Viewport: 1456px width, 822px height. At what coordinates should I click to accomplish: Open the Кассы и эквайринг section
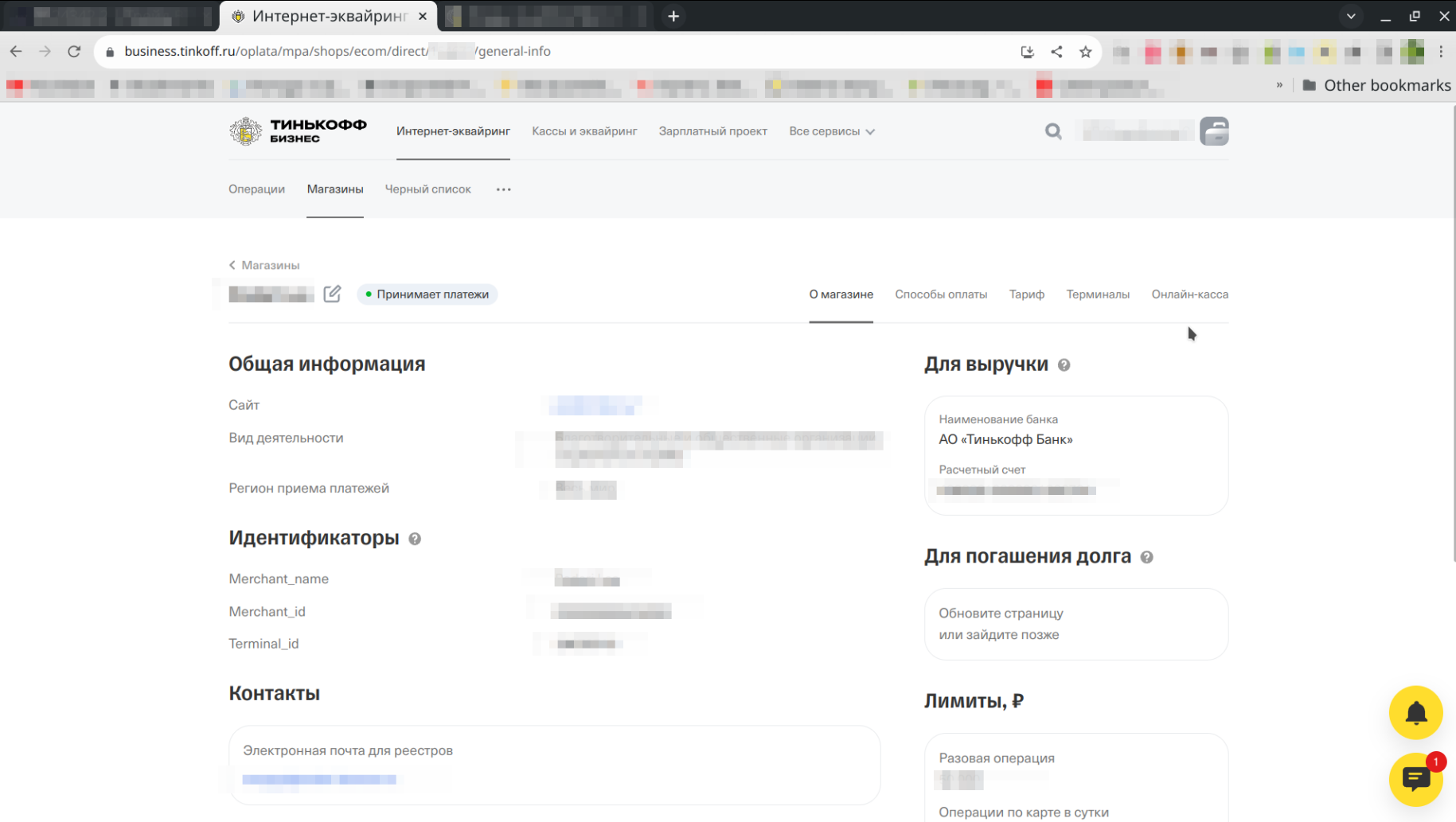pos(584,131)
